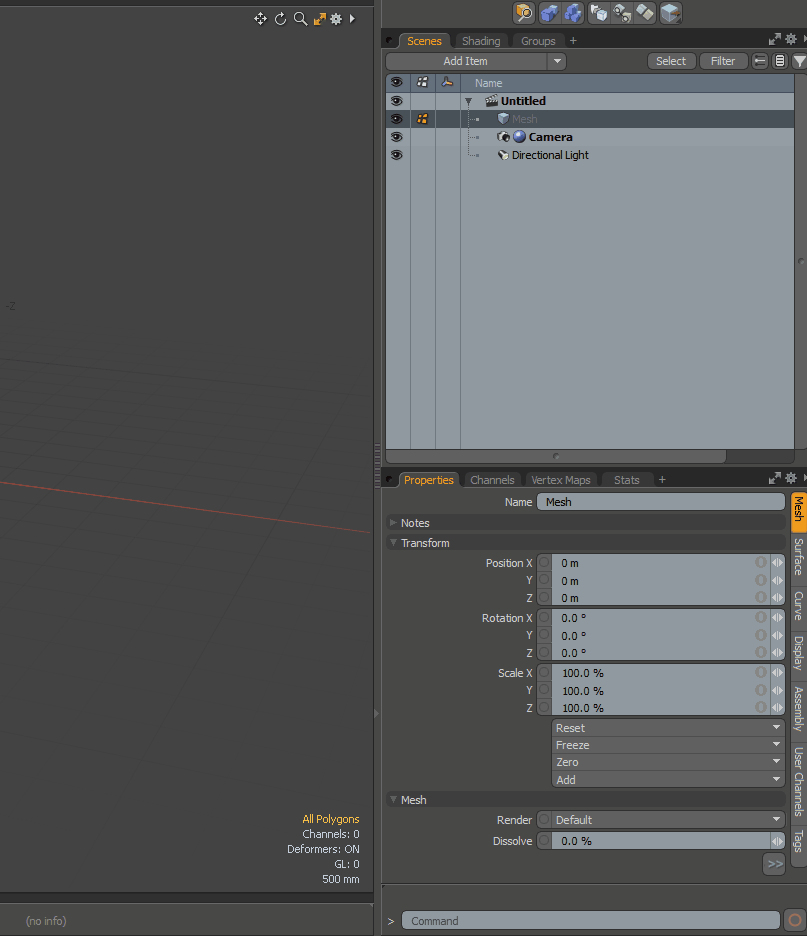Image resolution: width=807 pixels, height=936 pixels.
Task: Add a new tab next to Groups
Action: click(573, 41)
